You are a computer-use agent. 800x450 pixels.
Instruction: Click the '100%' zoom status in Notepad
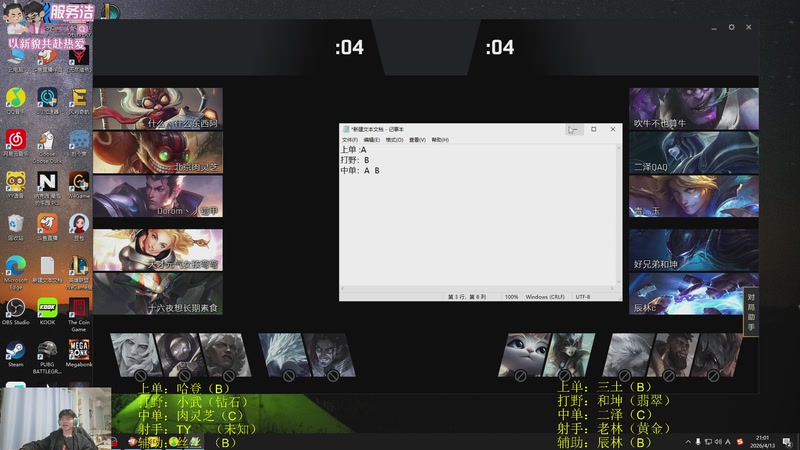point(511,297)
